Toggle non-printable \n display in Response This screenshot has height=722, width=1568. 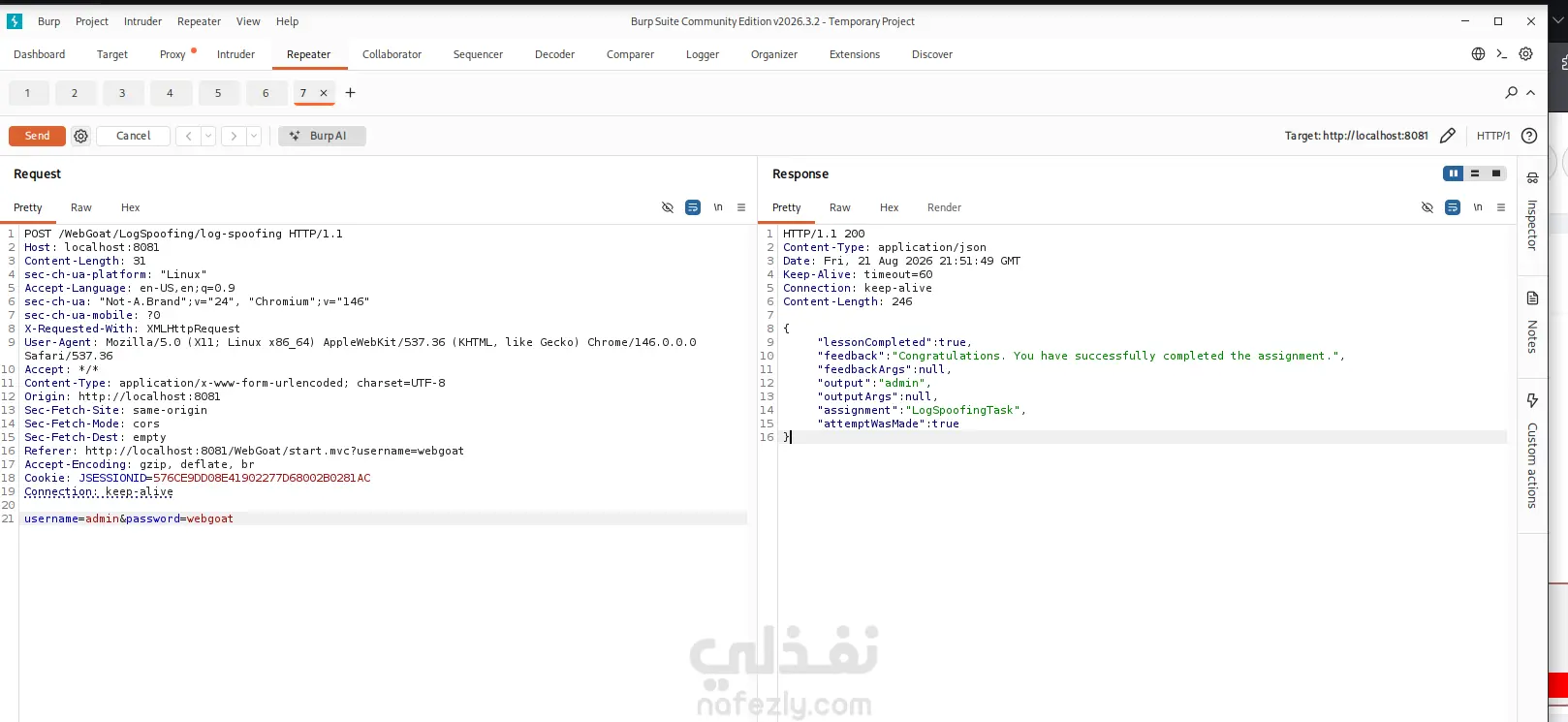(1478, 207)
